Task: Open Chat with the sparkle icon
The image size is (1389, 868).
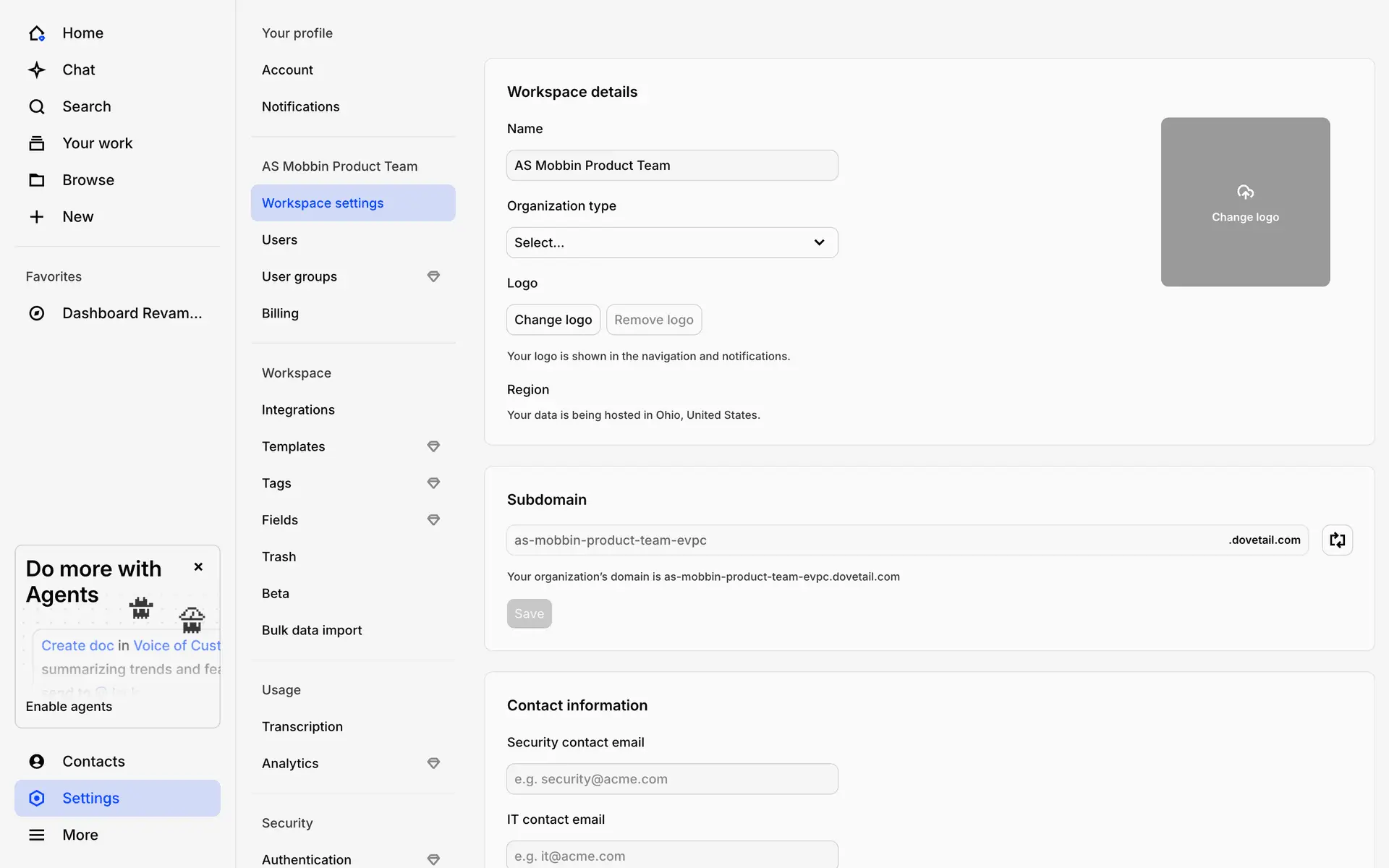Action: tap(37, 69)
